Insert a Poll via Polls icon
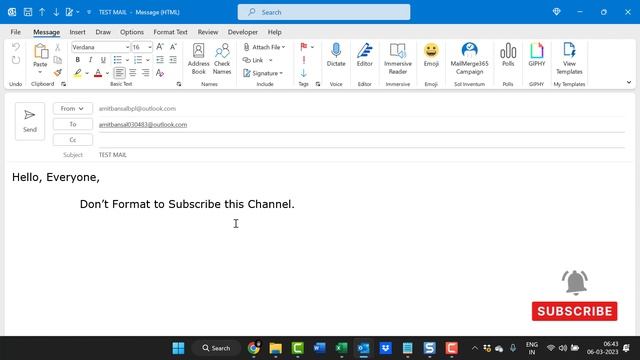The width and height of the screenshot is (640, 360). (x=508, y=55)
